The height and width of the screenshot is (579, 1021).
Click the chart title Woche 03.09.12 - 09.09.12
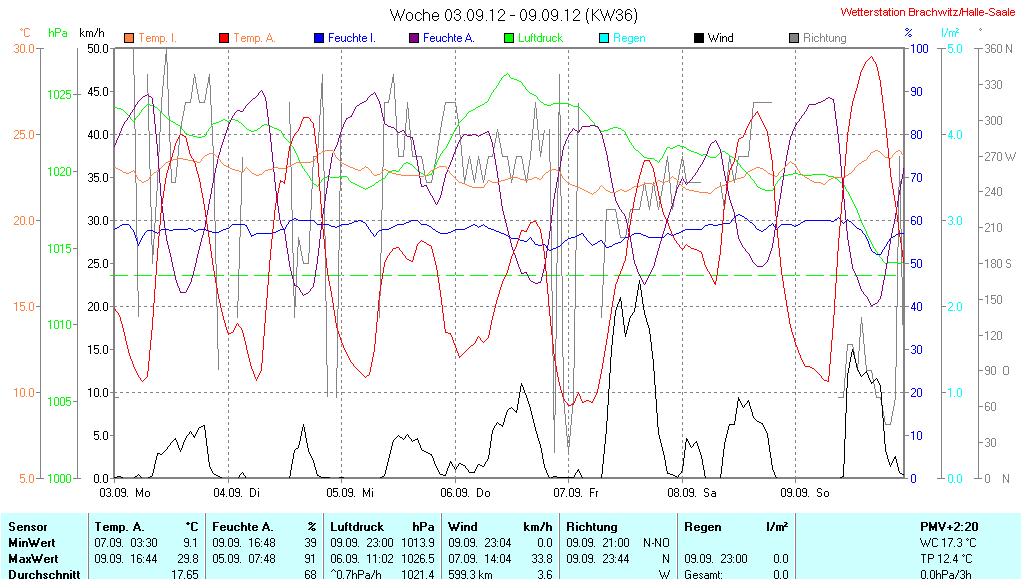click(514, 14)
